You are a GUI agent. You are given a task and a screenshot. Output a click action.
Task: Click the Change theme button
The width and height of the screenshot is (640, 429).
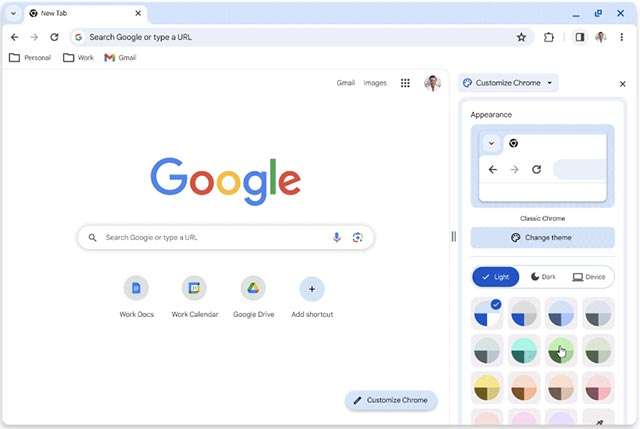coord(542,238)
